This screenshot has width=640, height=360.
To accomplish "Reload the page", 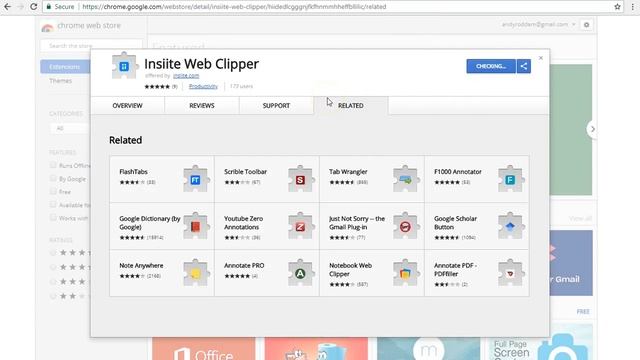I will pyautogui.click(x=33, y=7).
